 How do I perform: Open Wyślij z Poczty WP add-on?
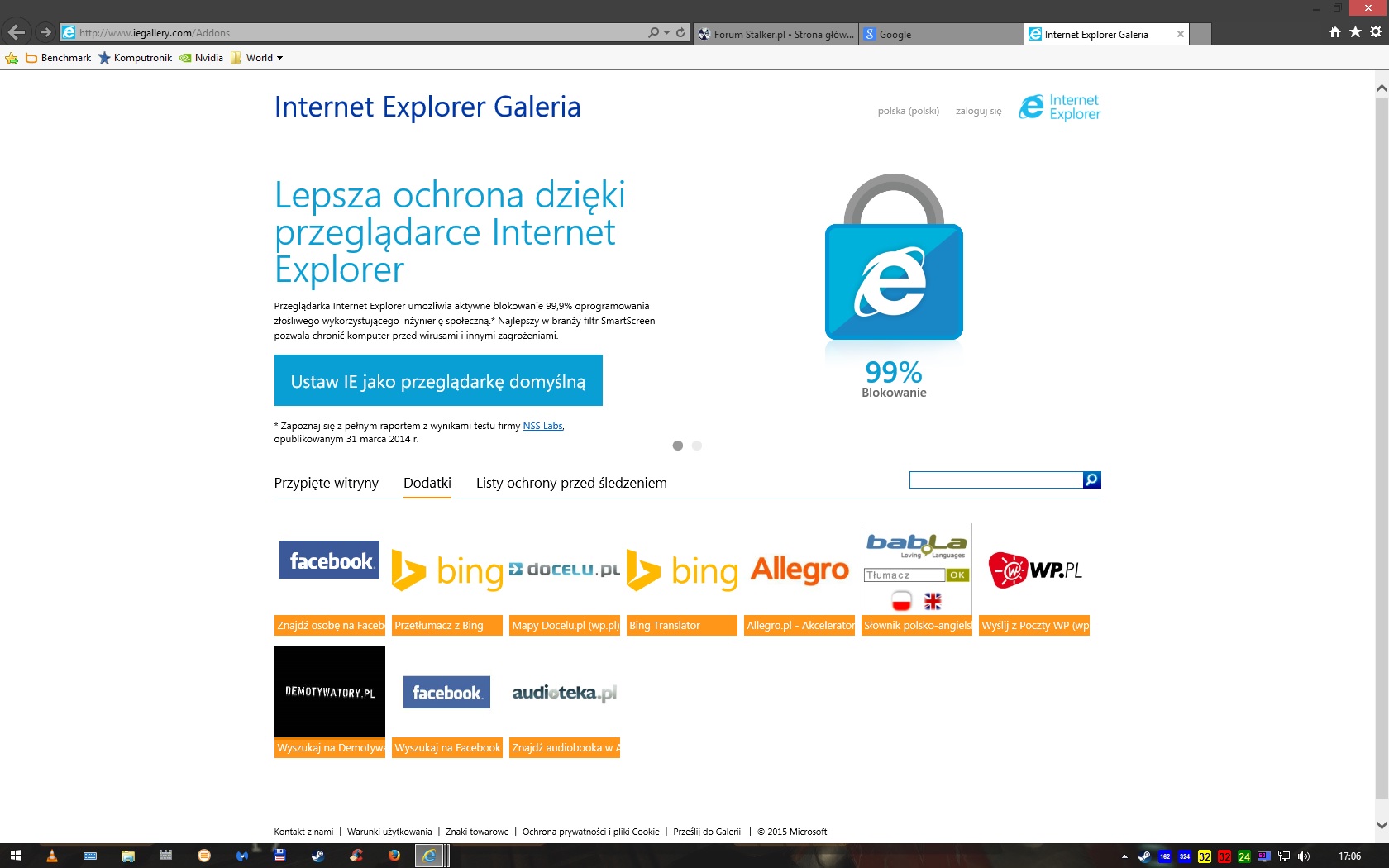click(x=1034, y=579)
